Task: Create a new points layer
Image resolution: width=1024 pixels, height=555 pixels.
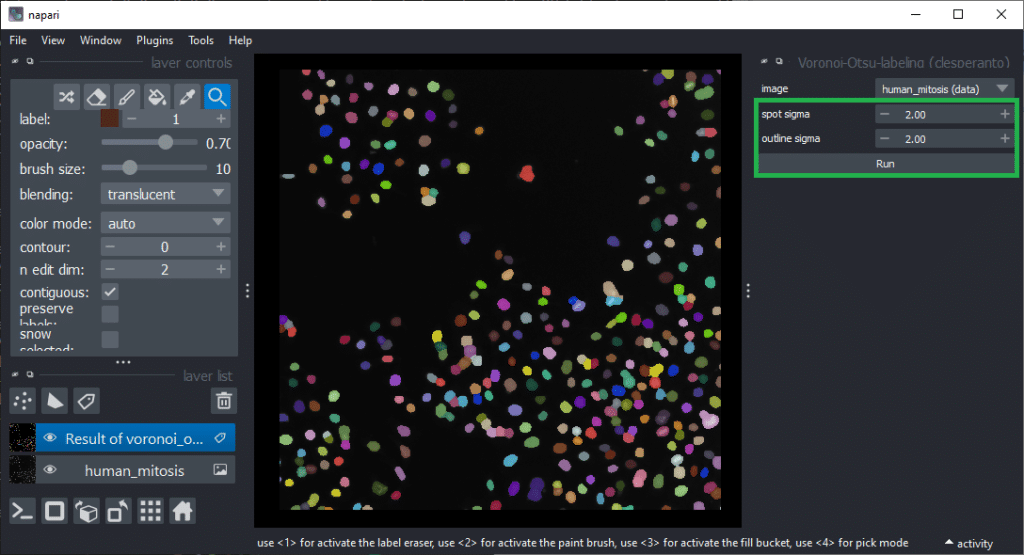Action: click(23, 401)
